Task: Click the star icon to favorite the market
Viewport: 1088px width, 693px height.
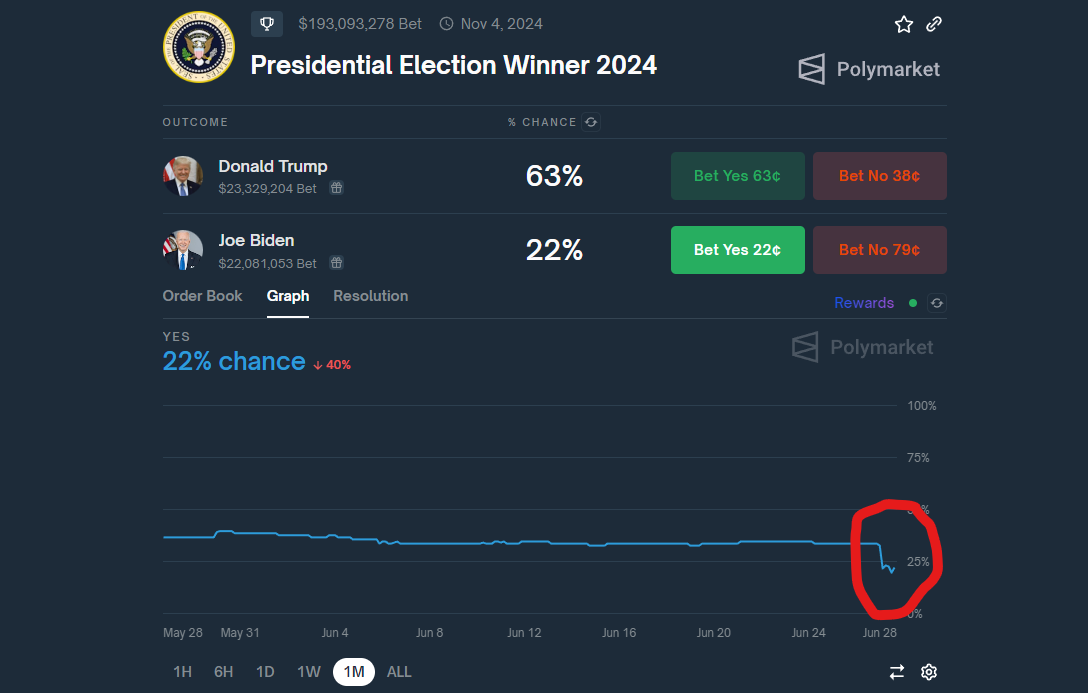Action: [903, 23]
